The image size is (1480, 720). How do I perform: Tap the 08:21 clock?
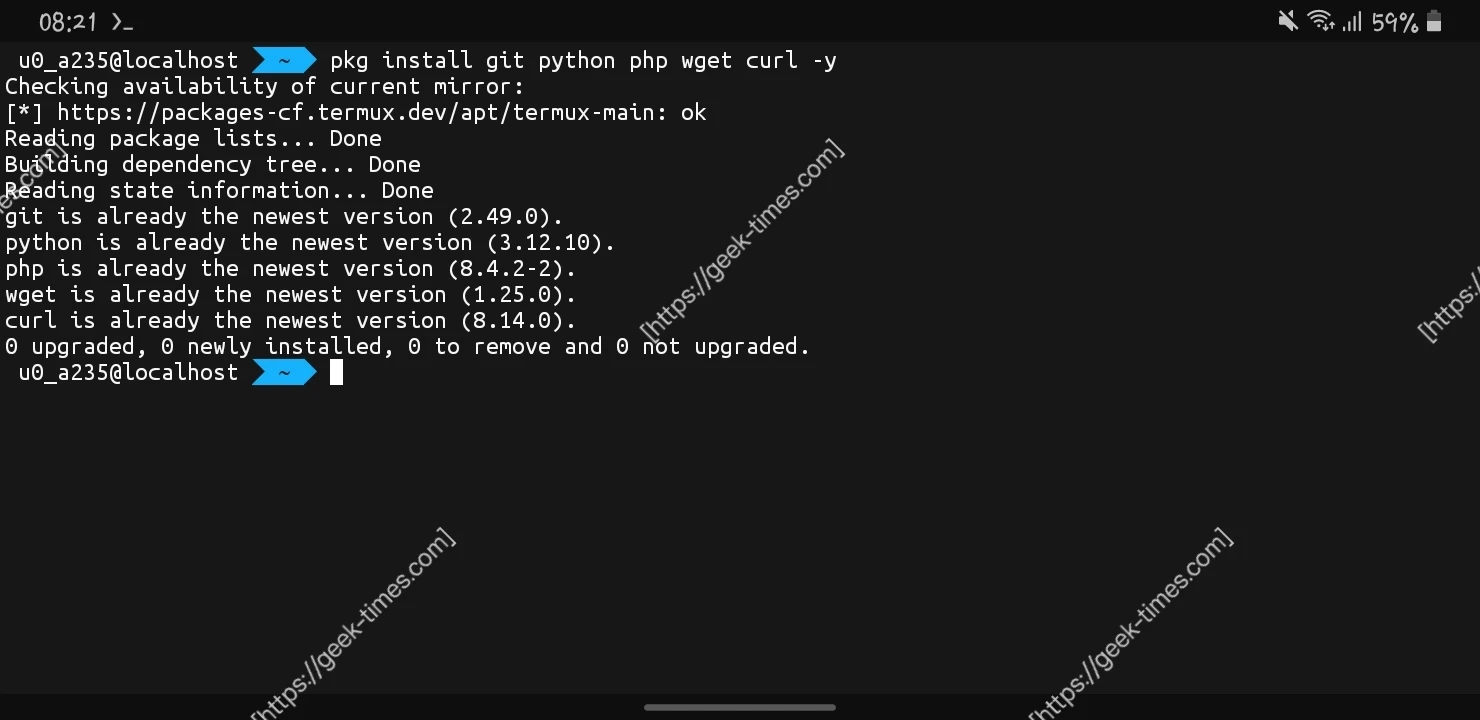click(68, 22)
